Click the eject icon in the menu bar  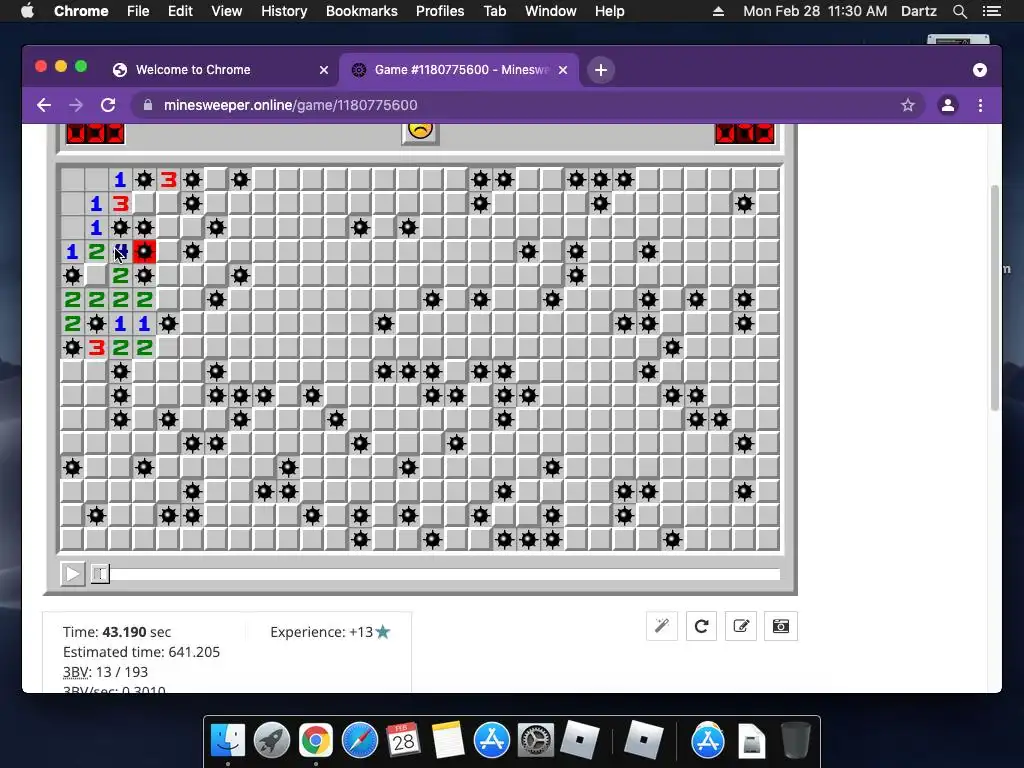(x=718, y=11)
